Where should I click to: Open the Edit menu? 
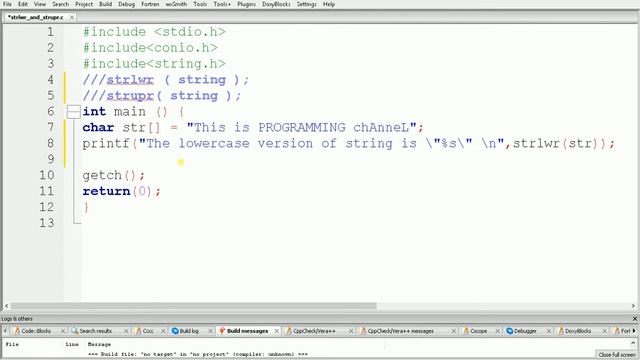click(23, 4)
